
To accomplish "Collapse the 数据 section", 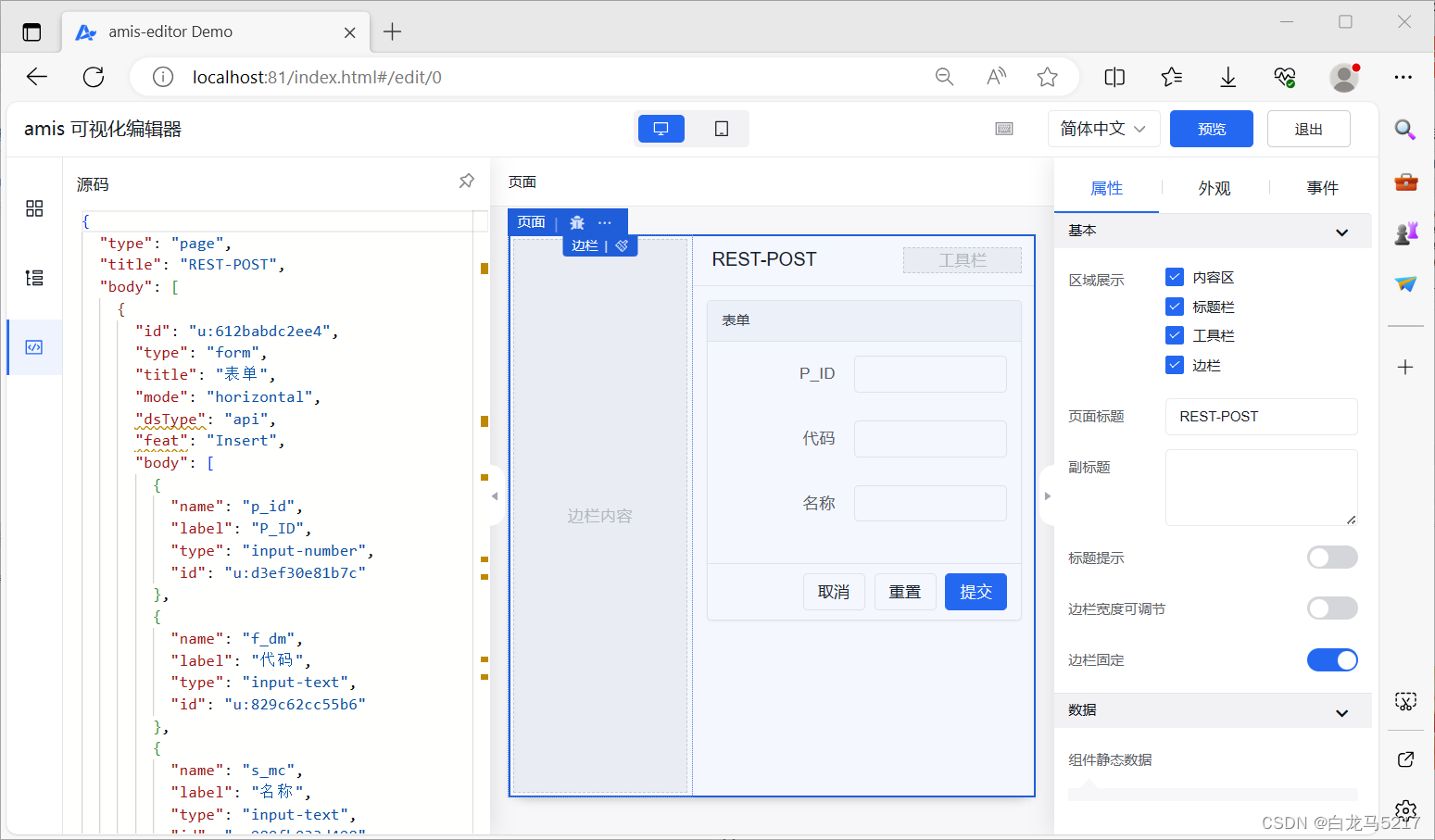I will pyautogui.click(x=1213, y=710).
